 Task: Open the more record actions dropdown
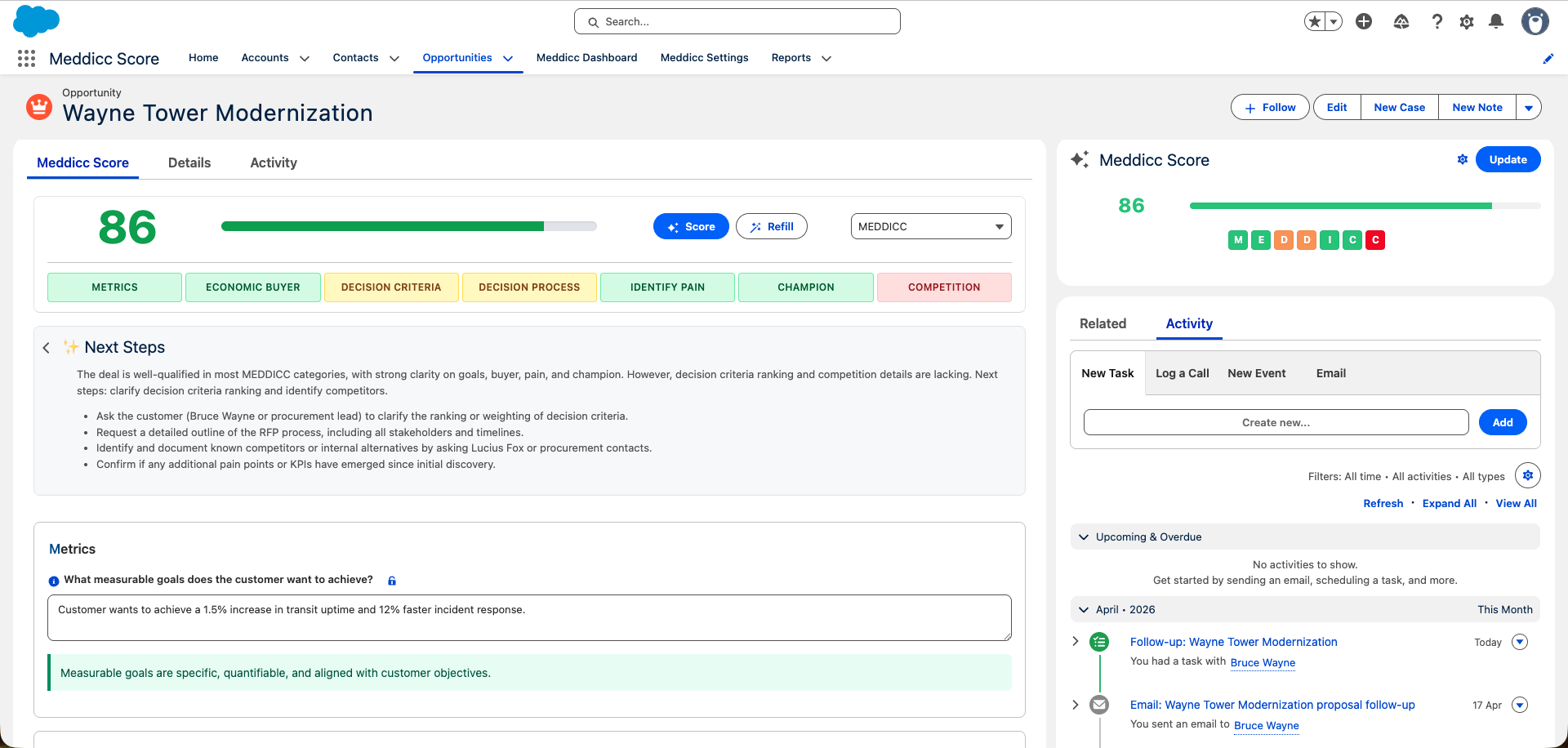(1529, 107)
